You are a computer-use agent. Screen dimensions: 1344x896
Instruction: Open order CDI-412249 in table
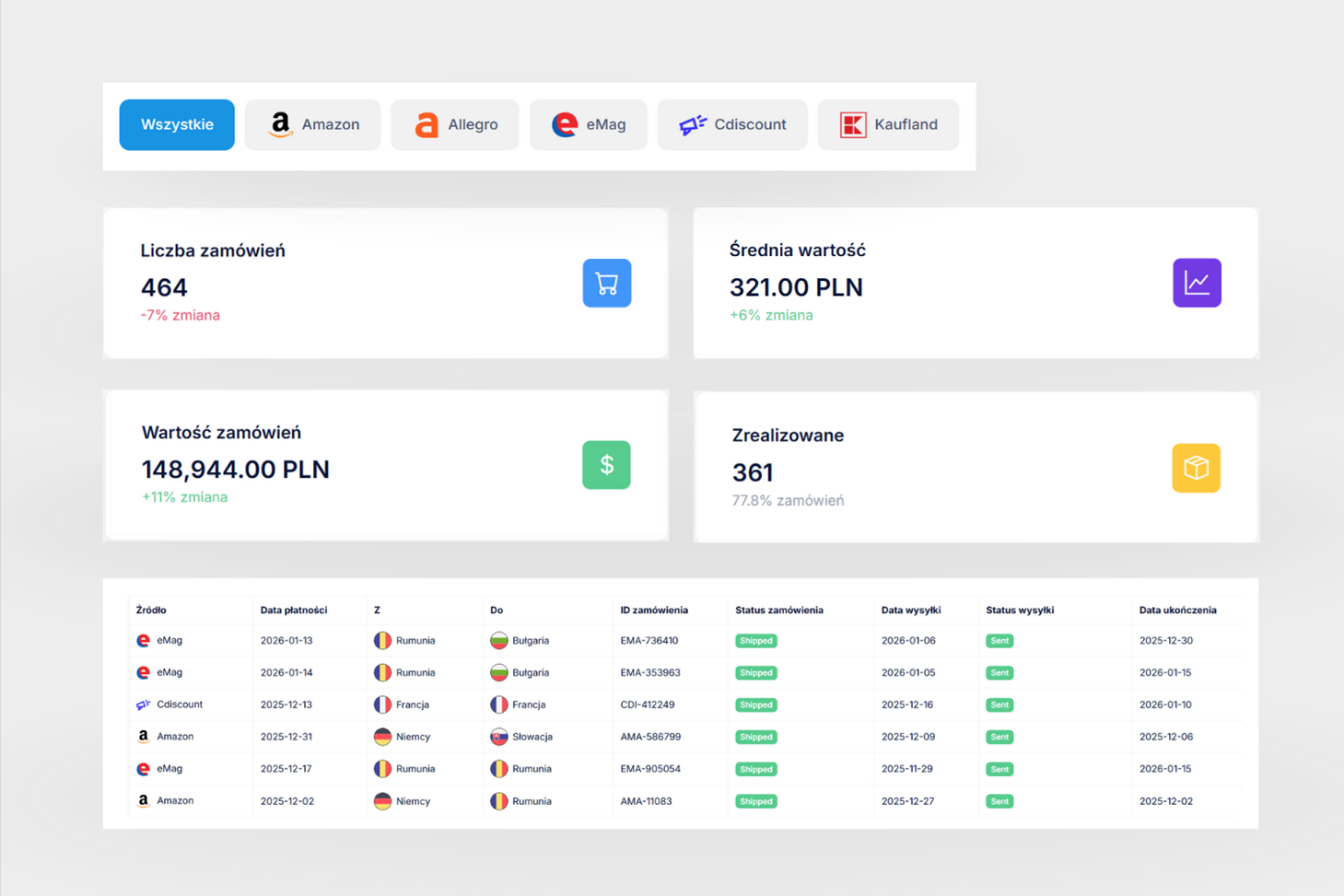click(647, 704)
